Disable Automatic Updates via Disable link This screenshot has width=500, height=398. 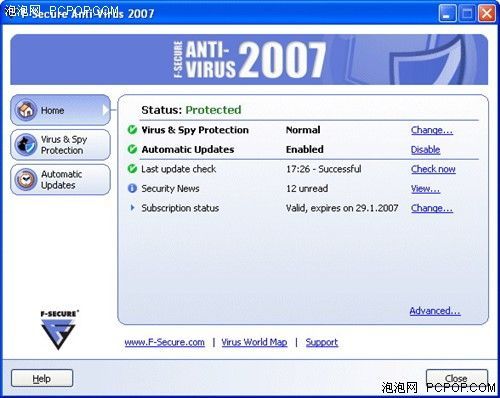click(425, 150)
